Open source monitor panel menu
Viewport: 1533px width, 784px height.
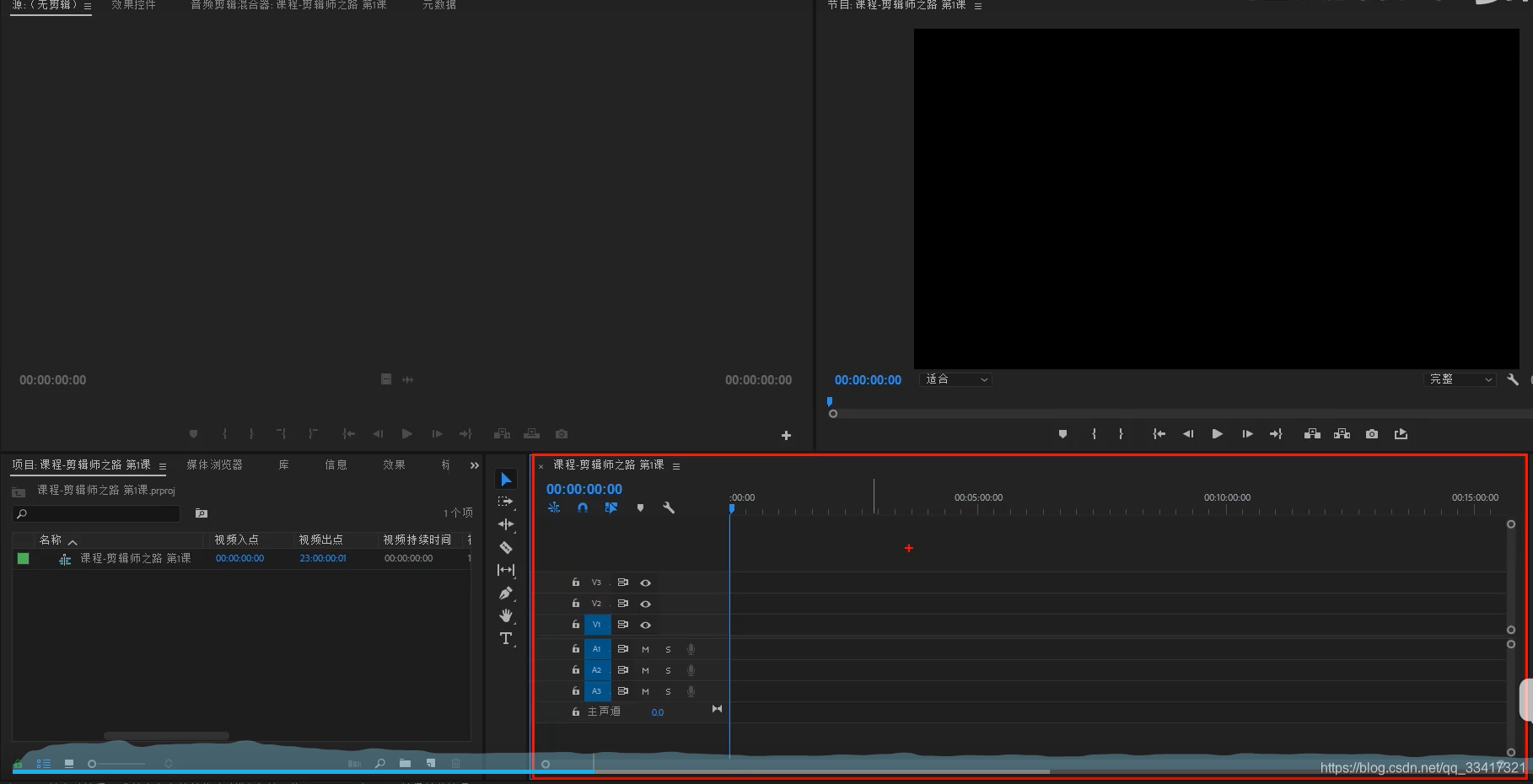pos(87,6)
